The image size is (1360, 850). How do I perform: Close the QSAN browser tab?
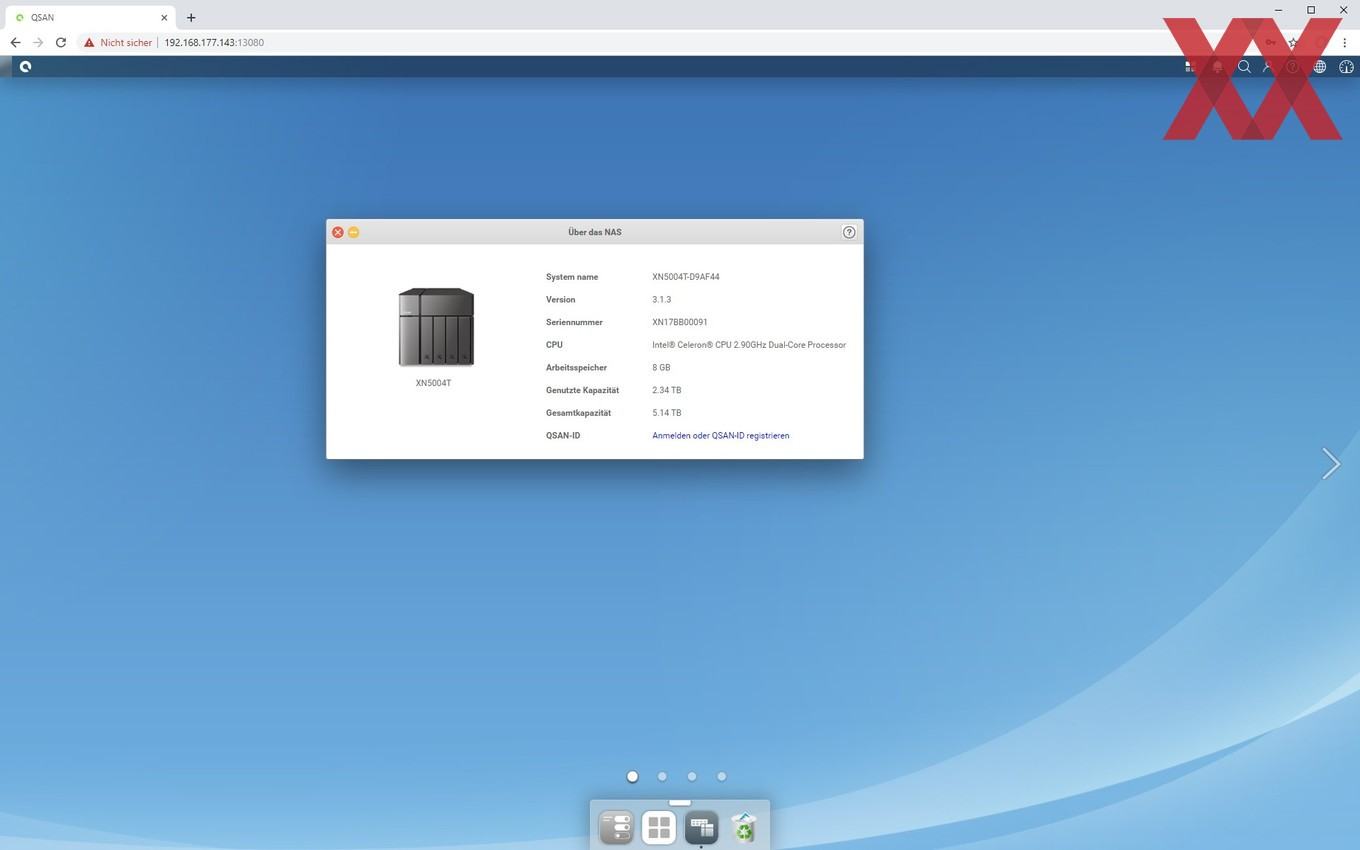(x=164, y=17)
